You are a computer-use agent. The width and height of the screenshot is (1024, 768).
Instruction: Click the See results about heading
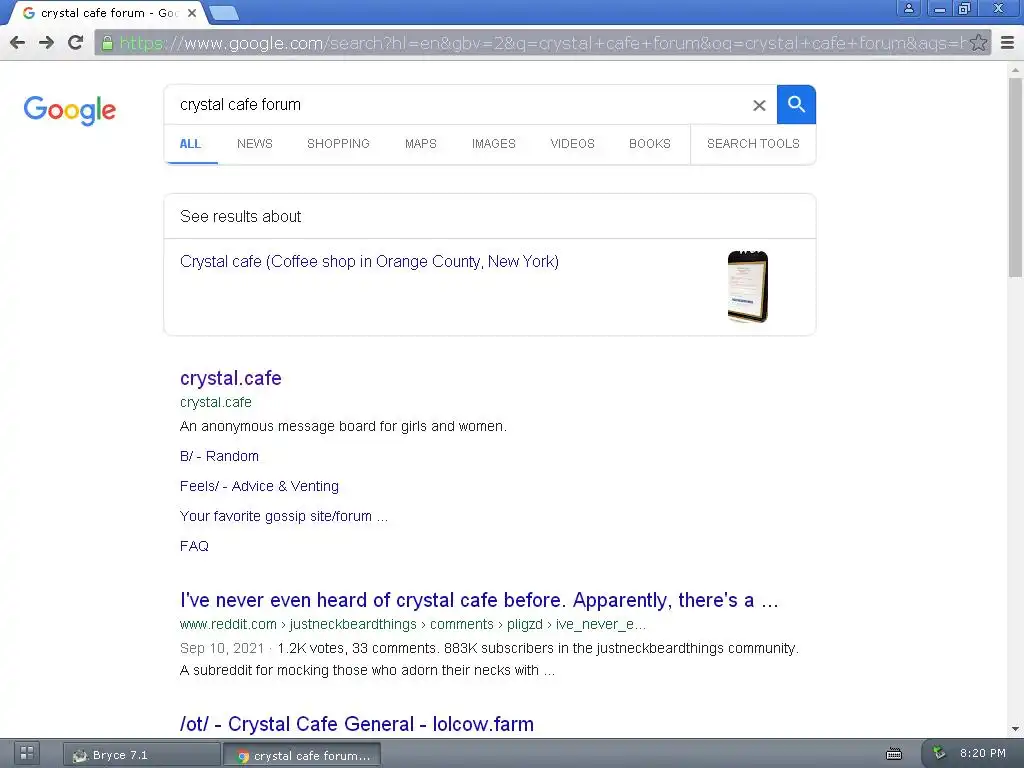point(240,217)
